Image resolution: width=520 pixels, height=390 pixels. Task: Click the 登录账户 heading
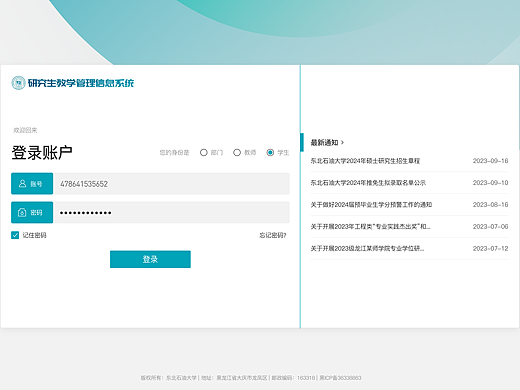point(42,153)
